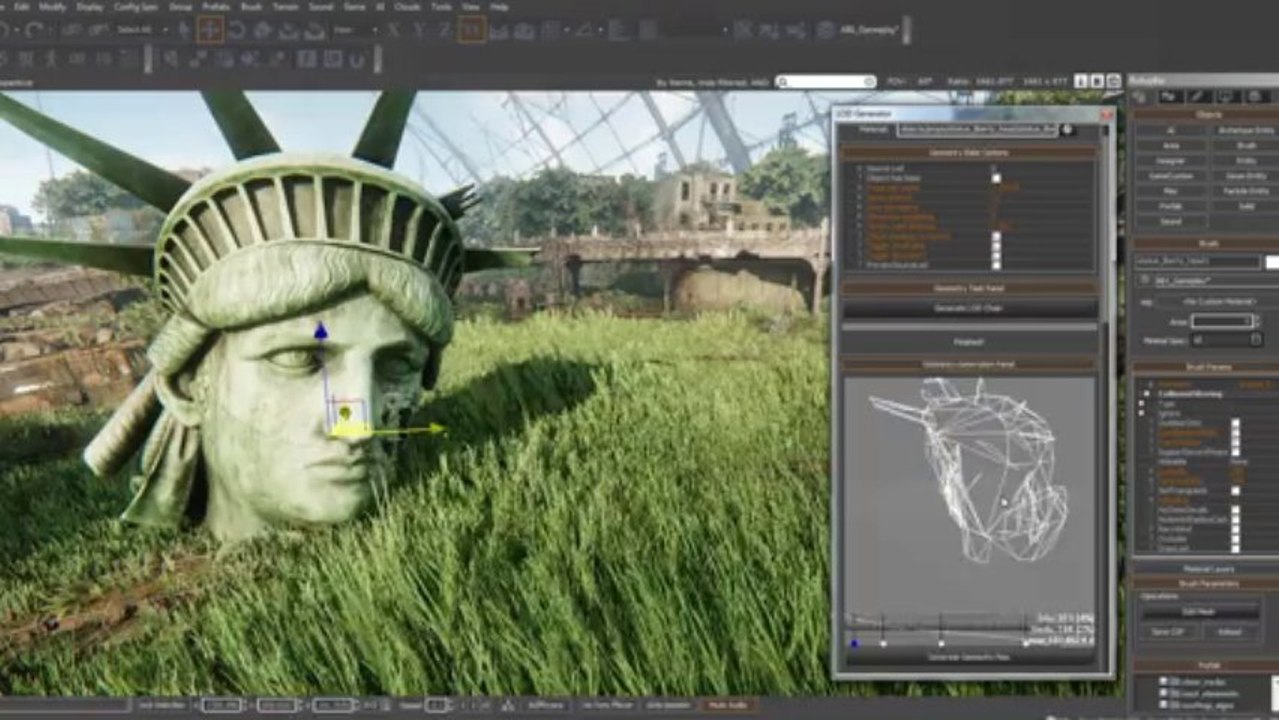1279x720 pixels.
Task: Click the highlighted XY axis constraint icon
Action: (472, 30)
